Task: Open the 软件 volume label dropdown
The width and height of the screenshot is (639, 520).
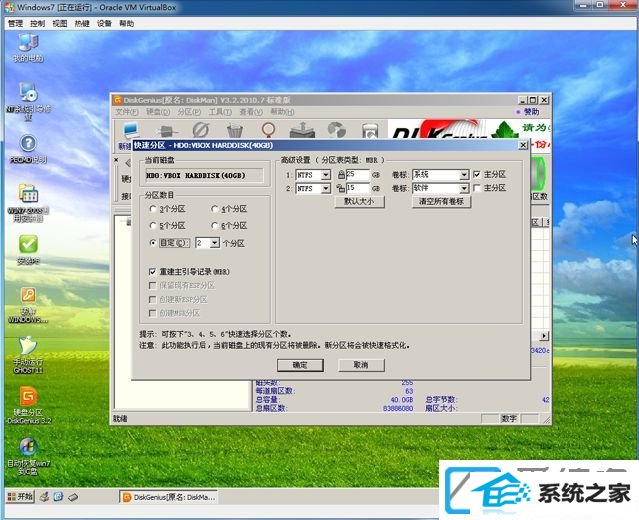Action: click(464, 189)
